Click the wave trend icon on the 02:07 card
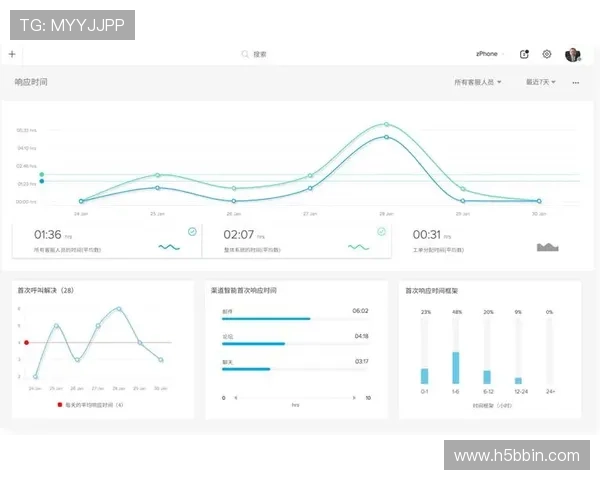This screenshot has height=480, width=600. (358, 246)
